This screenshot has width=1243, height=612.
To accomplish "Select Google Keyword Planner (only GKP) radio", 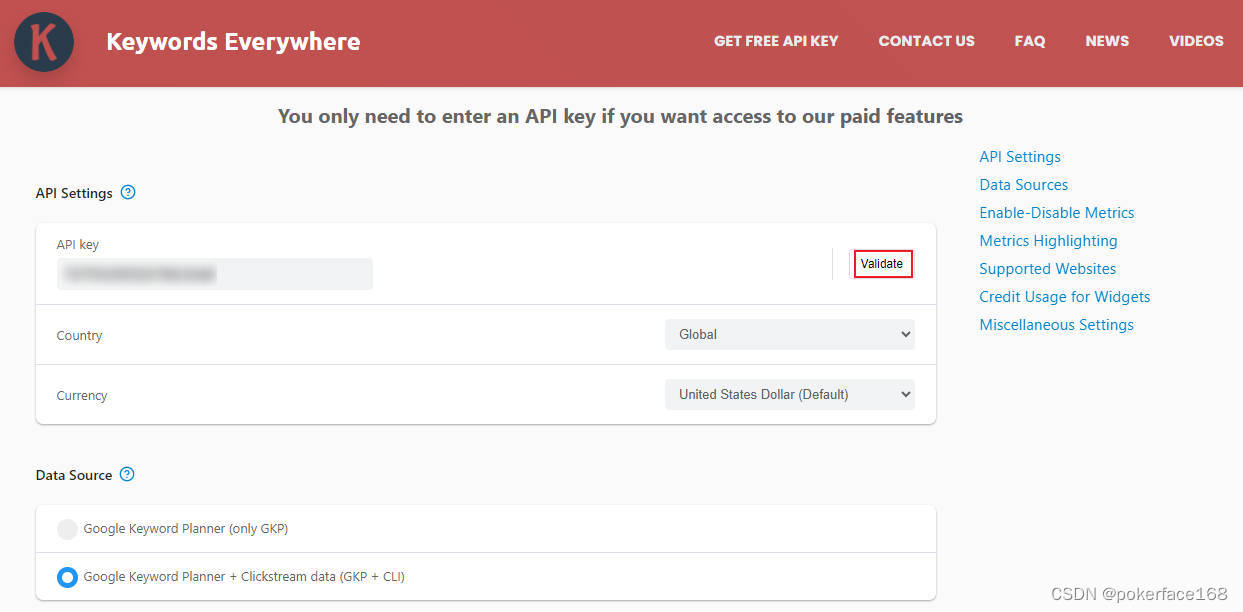I will pyautogui.click(x=67, y=529).
